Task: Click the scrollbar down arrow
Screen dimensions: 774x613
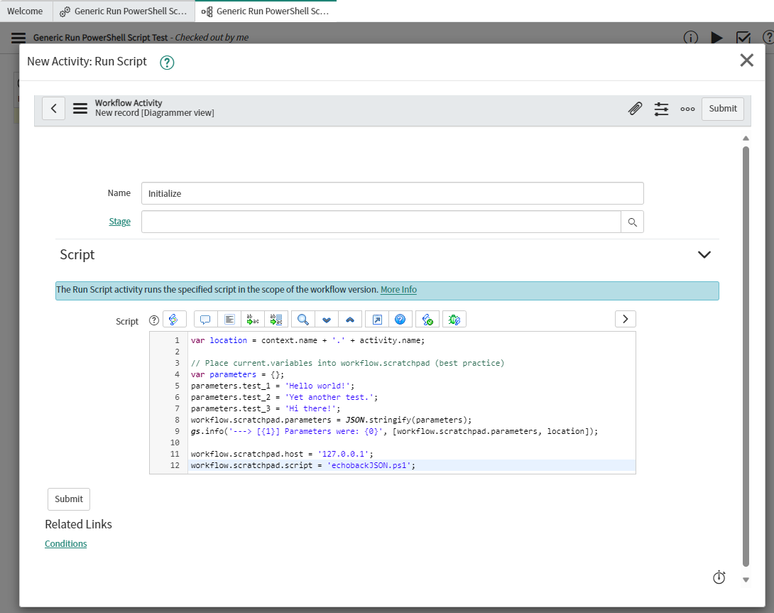Action: (x=746, y=580)
